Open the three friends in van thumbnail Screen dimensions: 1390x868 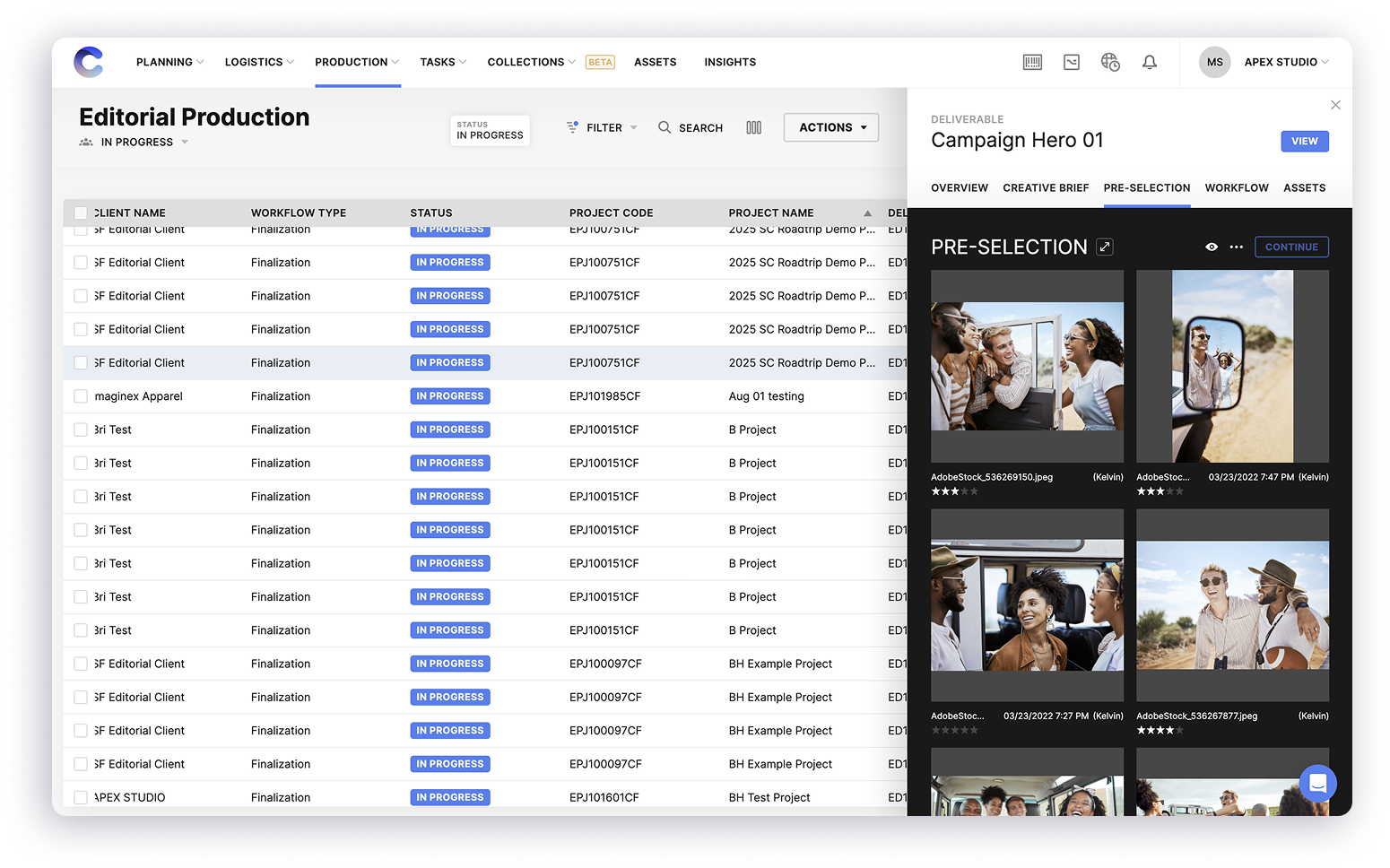(1027, 605)
